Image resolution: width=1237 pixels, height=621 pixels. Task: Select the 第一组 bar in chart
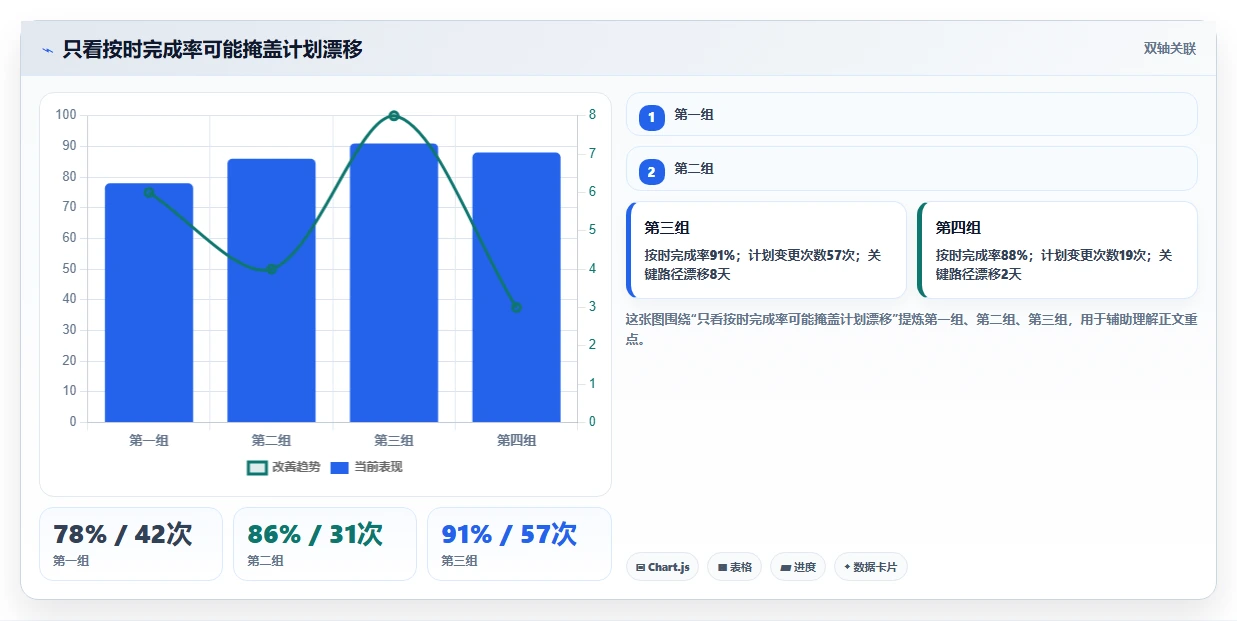point(149,302)
